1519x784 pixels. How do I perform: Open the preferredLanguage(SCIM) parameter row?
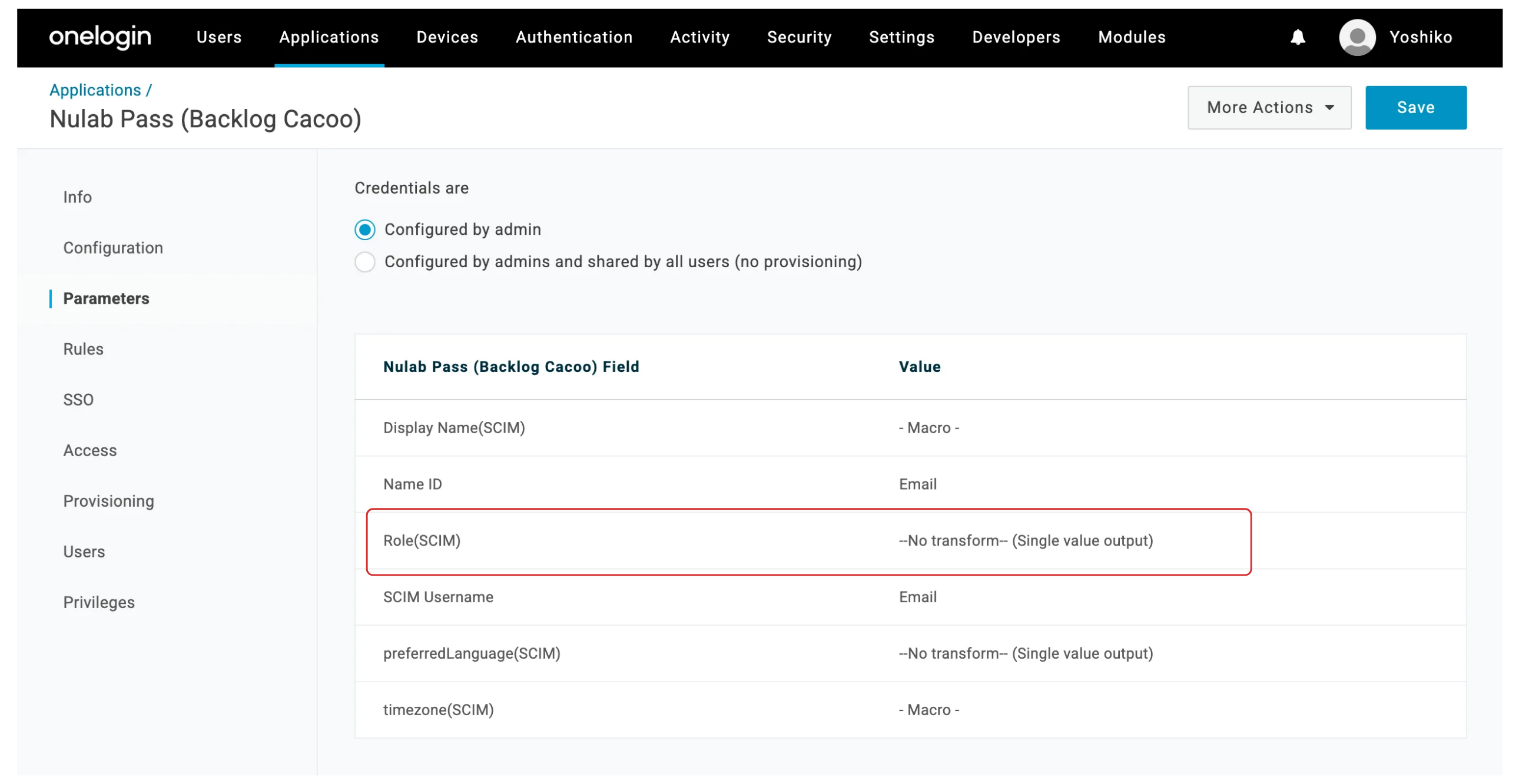coord(910,654)
